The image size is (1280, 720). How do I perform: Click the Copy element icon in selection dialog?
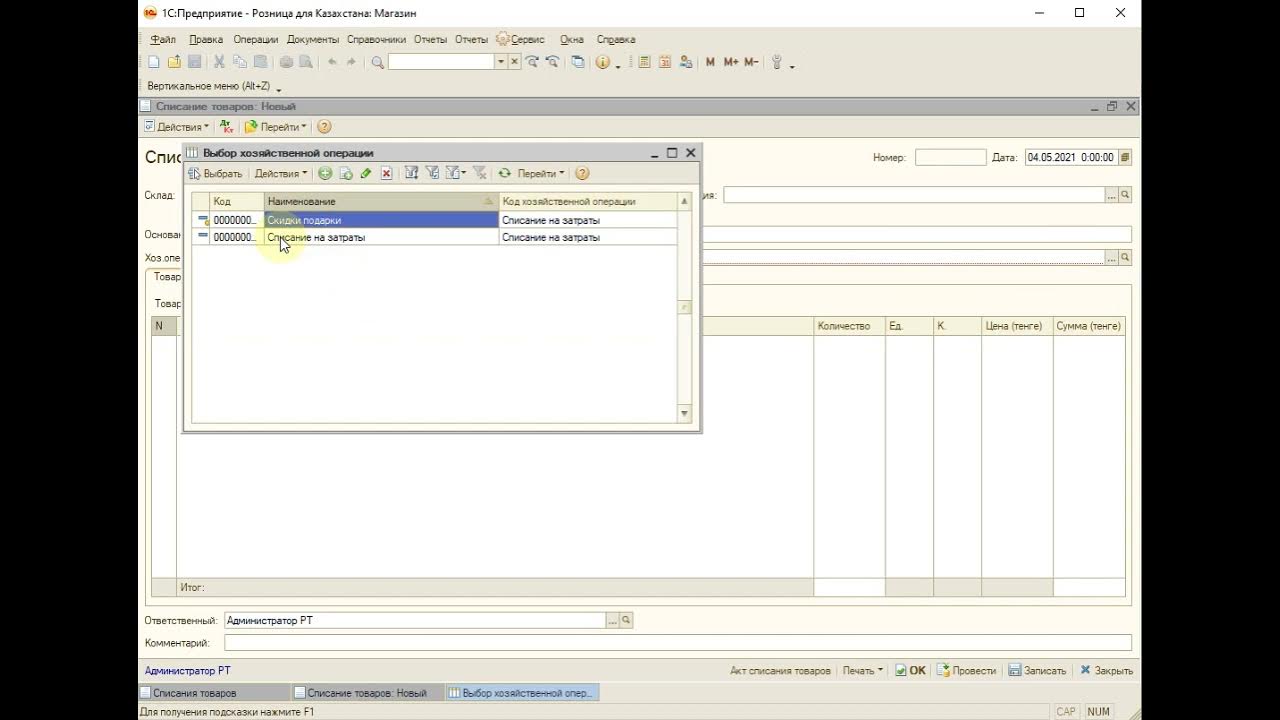point(346,174)
